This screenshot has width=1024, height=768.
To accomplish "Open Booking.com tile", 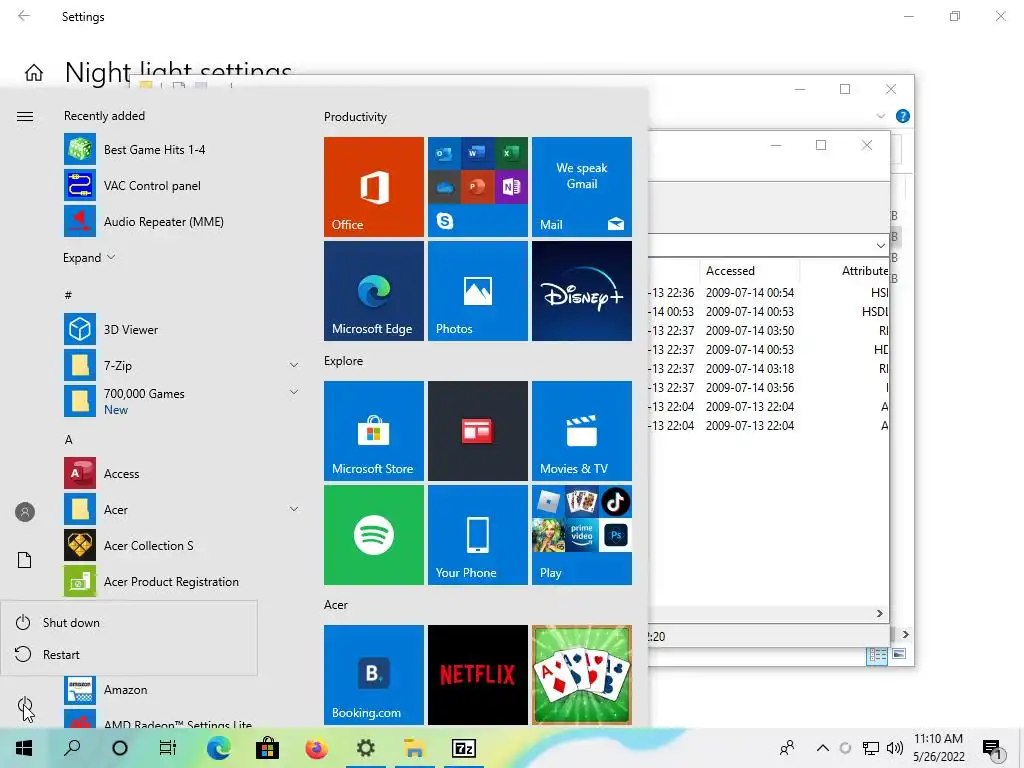I will (x=374, y=675).
